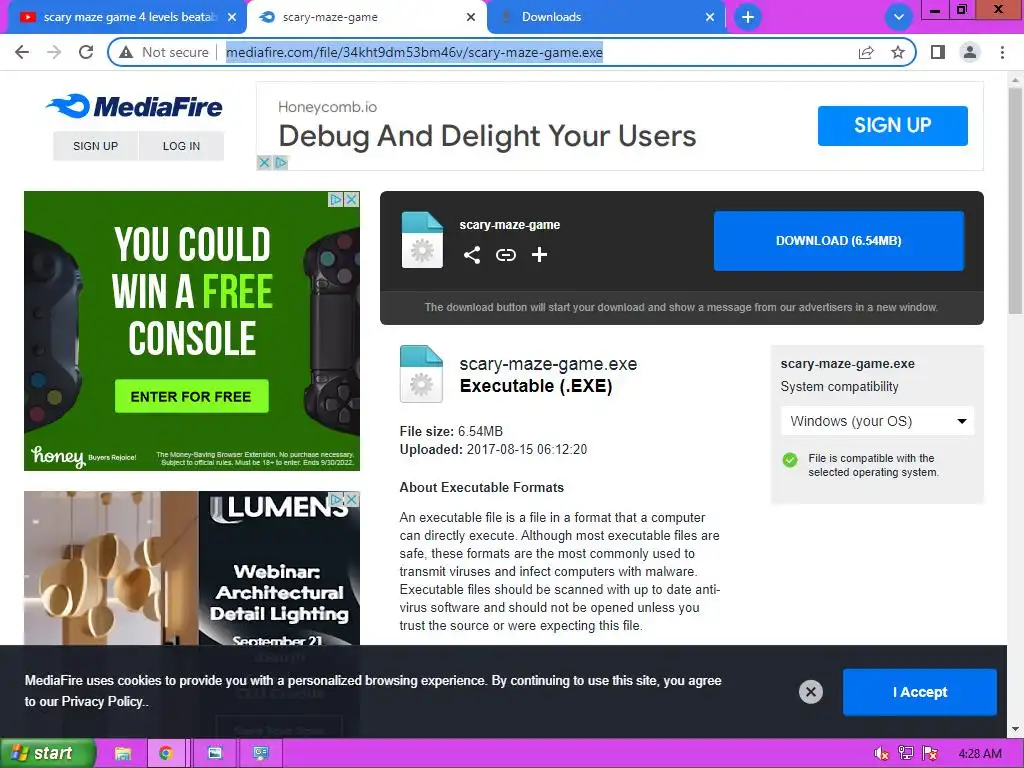The image size is (1024, 768).
Task: Open file explorer from taskbar
Action: point(123,754)
